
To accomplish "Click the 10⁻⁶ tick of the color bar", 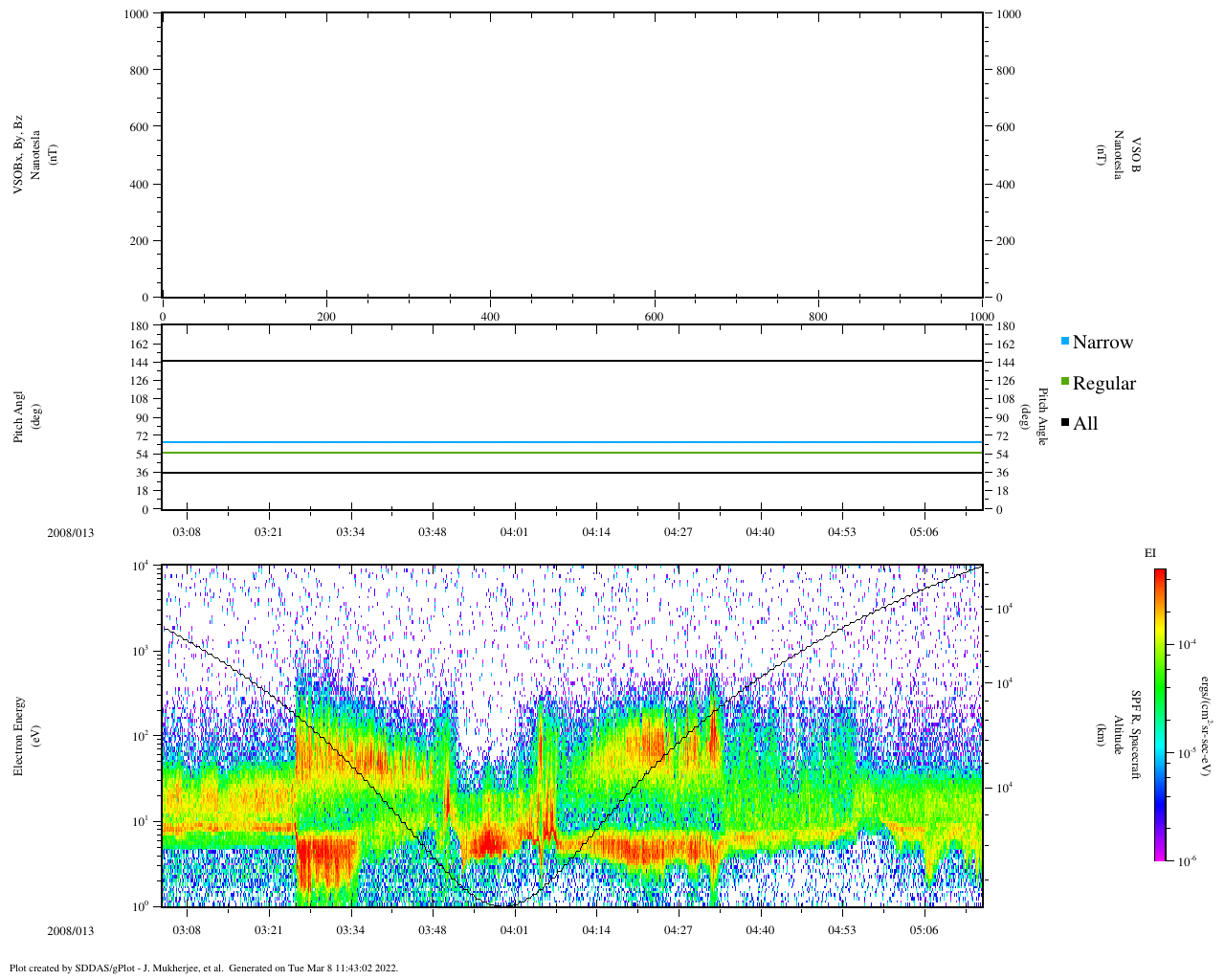I will (x=1185, y=860).
